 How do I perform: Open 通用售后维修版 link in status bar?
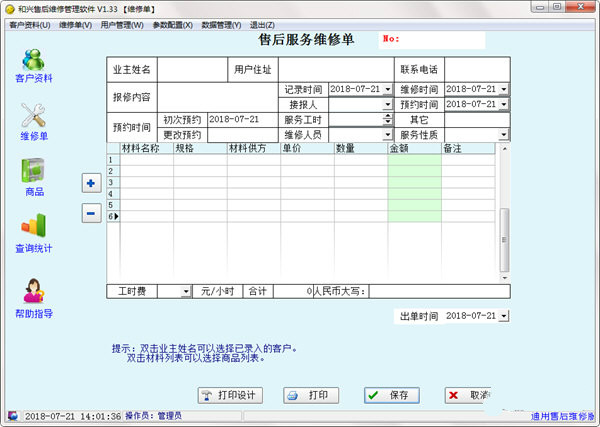click(x=562, y=416)
